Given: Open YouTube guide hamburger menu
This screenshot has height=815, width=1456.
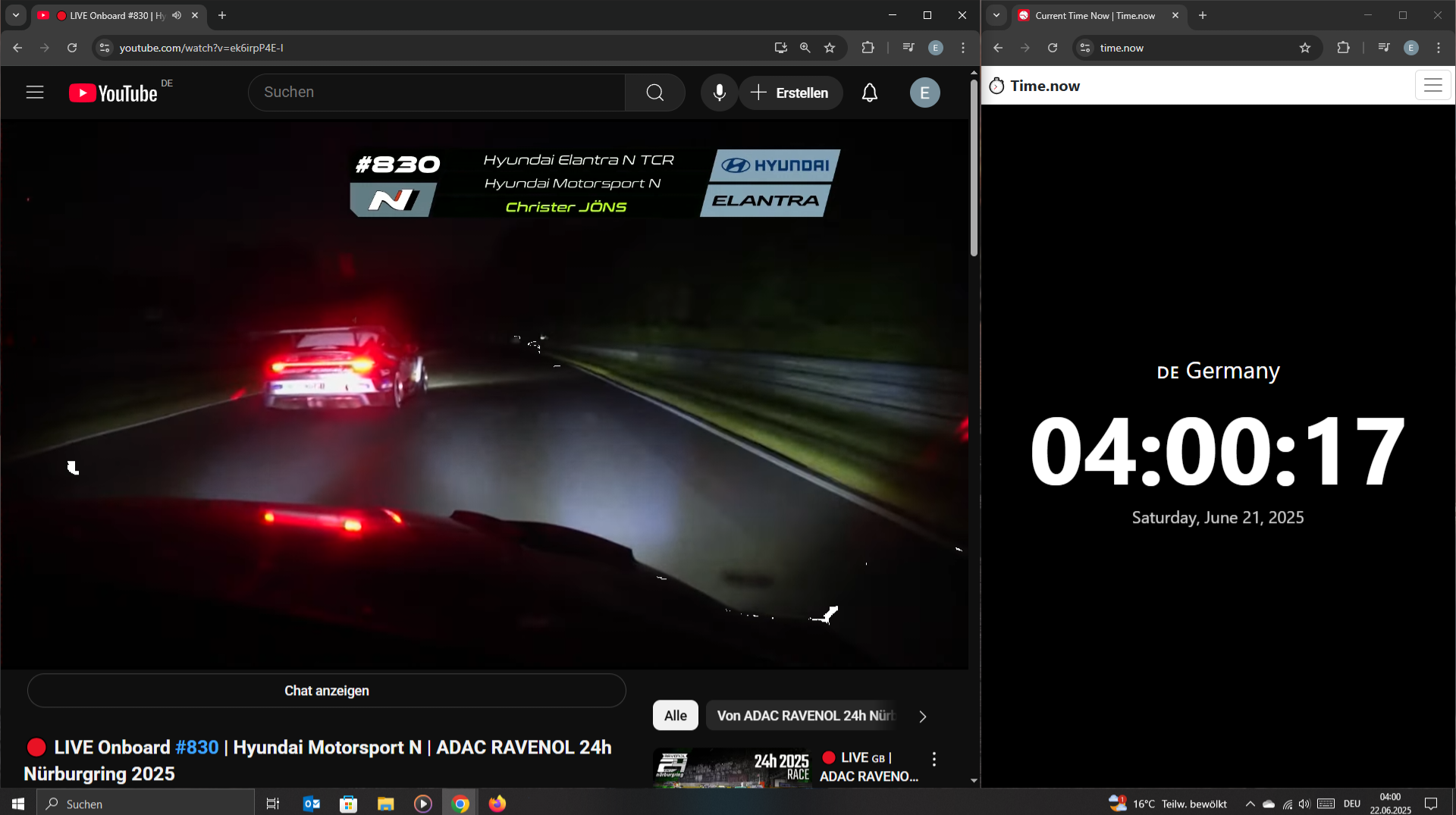Looking at the screenshot, I should click(35, 92).
